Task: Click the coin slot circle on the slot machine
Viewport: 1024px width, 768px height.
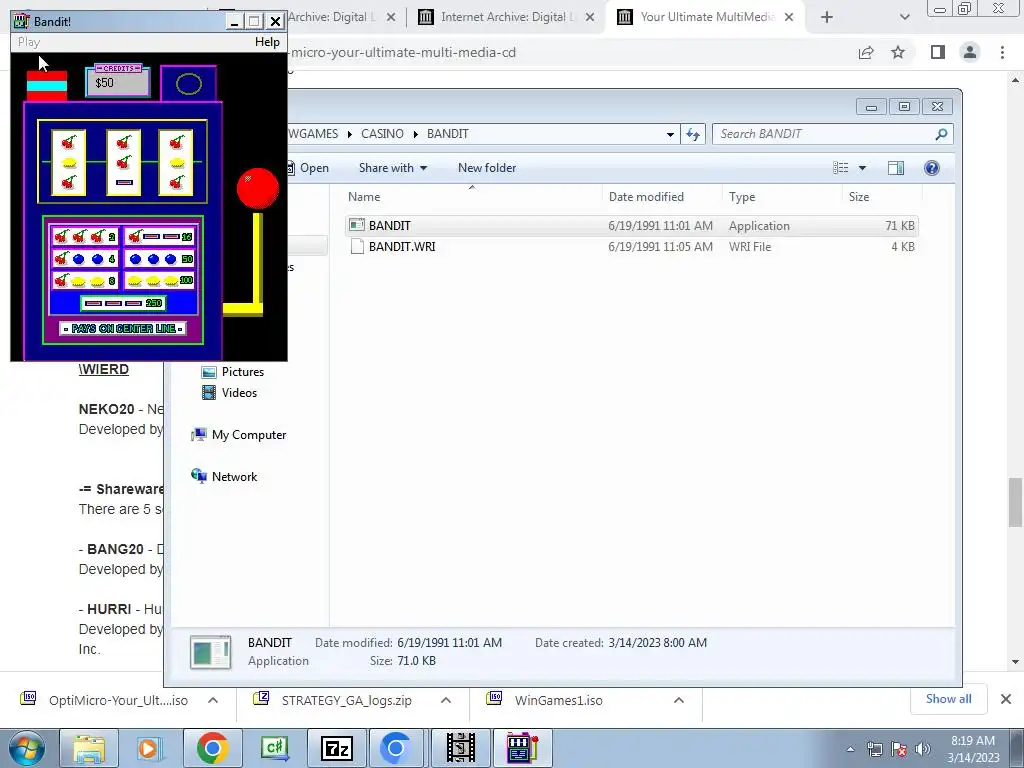Action: 189,84
